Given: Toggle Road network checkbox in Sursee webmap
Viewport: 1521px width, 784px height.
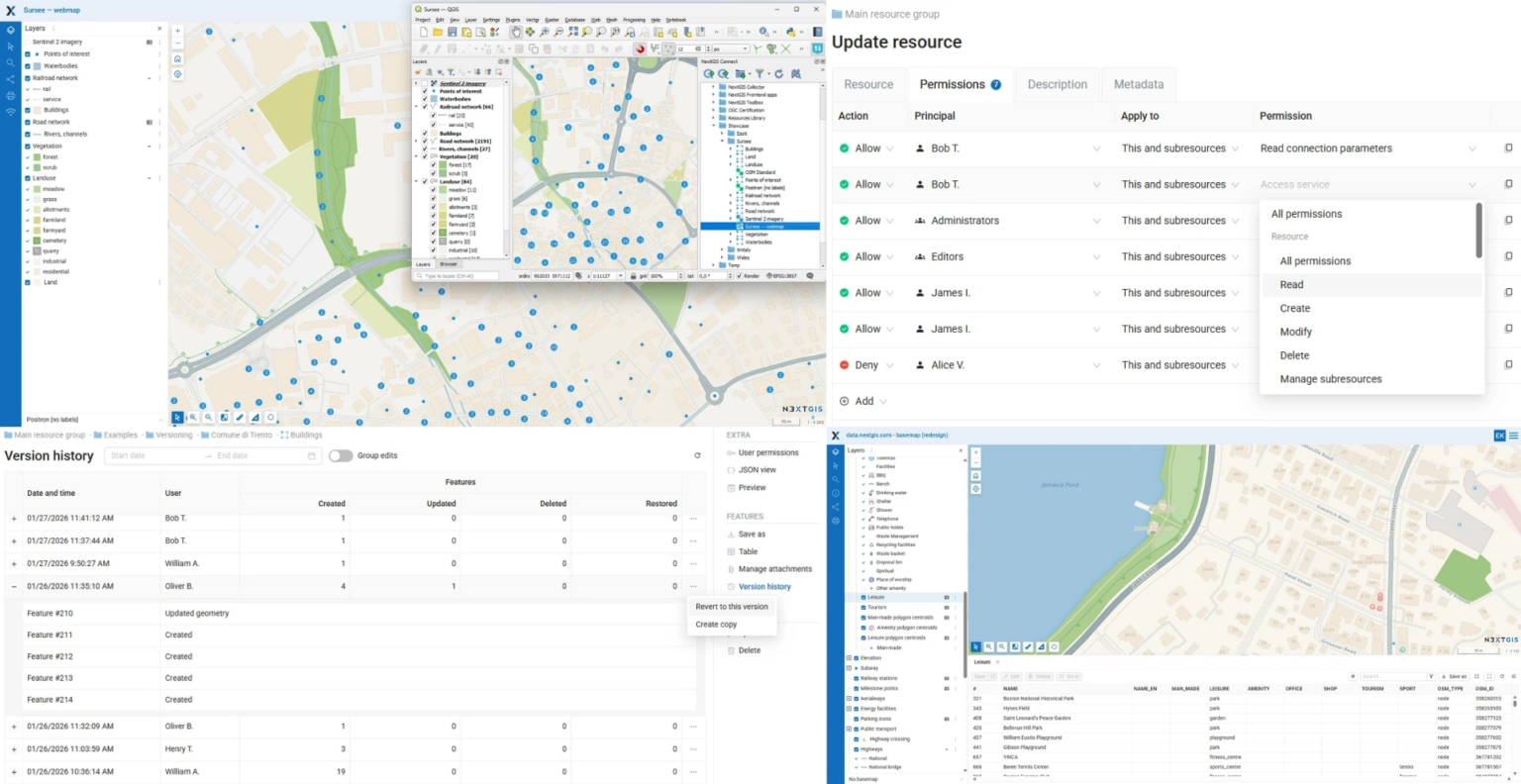Looking at the screenshot, I should pyautogui.click(x=28, y=122).
